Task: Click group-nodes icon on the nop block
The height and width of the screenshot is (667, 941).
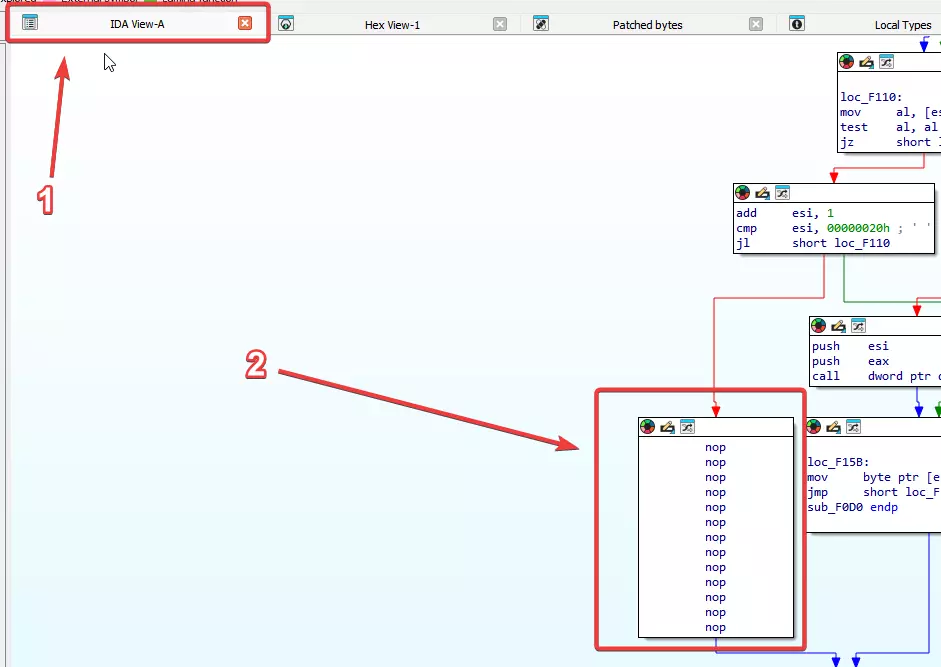Action: (x=687, y=427)
